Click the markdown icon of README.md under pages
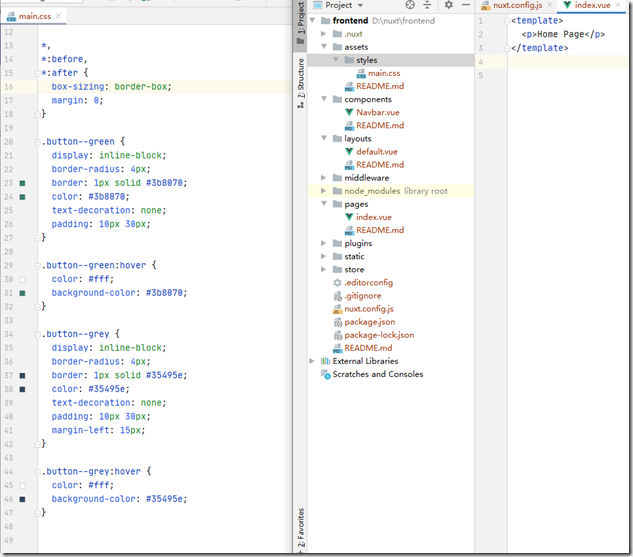This screenshot has width=633, height=557. pos(349,230)
